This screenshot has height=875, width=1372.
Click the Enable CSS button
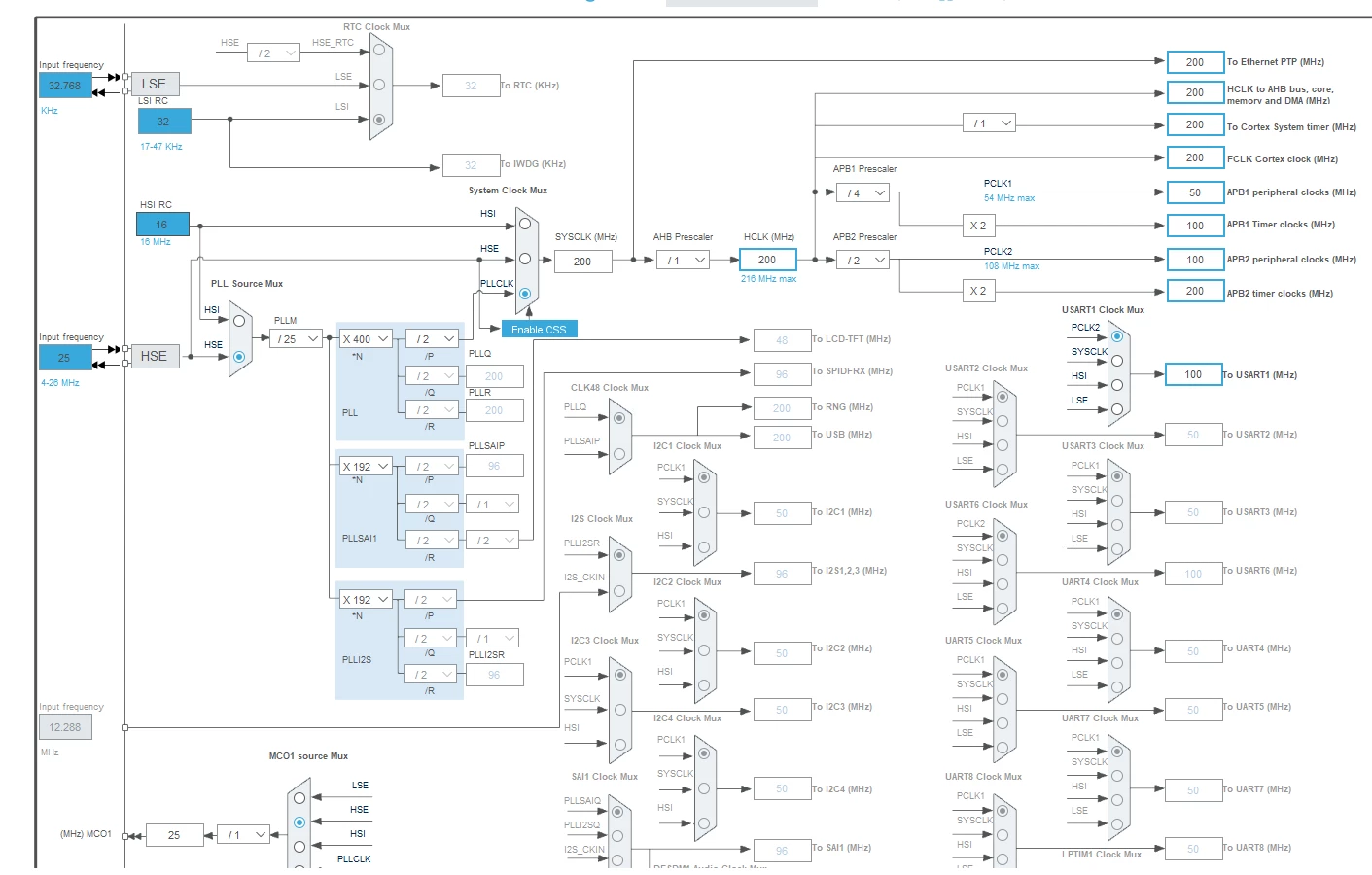[x=539, y=330]
